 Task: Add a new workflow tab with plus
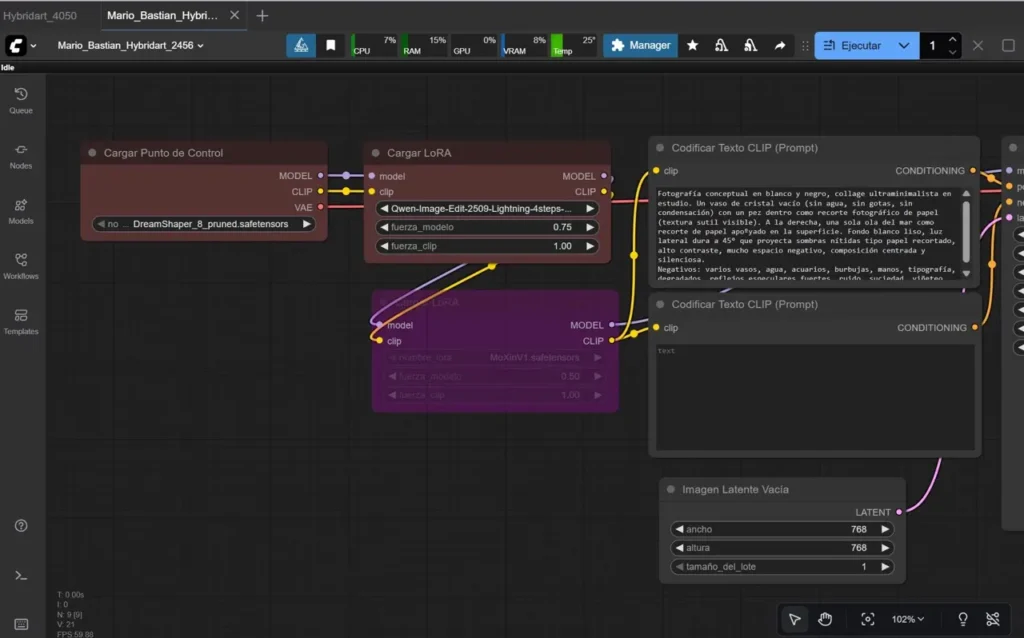(x=262, y=16)
